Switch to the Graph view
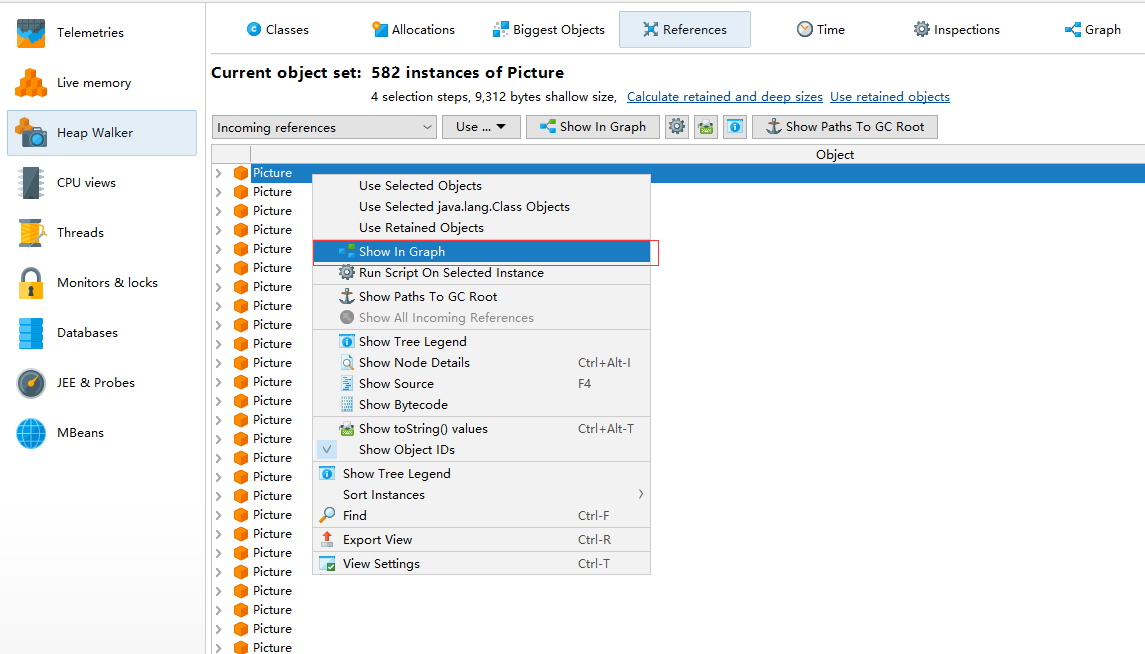1145x654 pixels. 1092,30
